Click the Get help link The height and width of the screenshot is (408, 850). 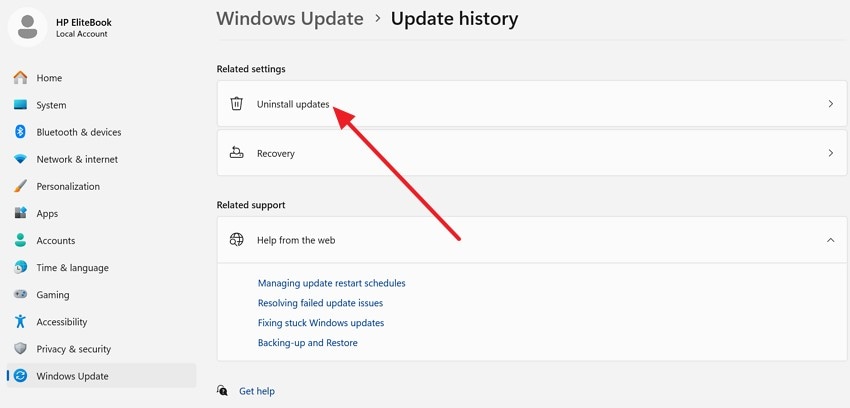coord(257,391)
